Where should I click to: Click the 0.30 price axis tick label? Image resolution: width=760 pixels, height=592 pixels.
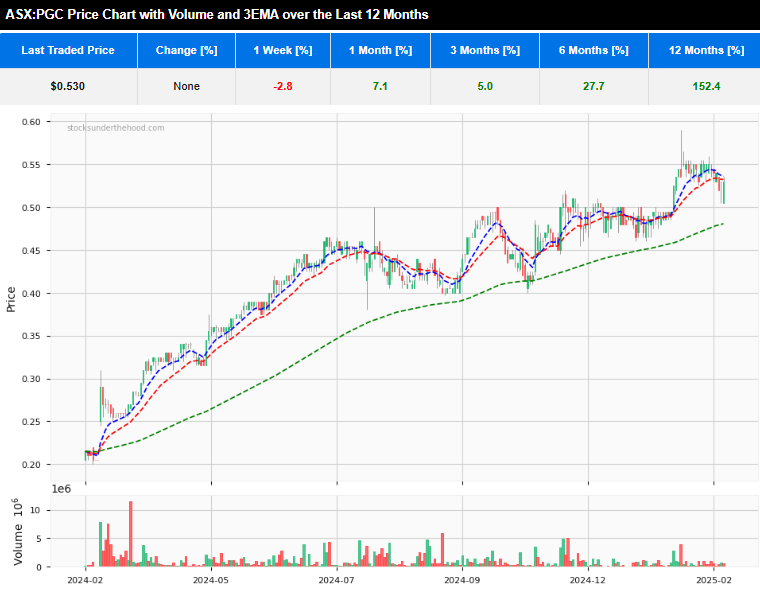pyautogui.click(x=31, y=379)
